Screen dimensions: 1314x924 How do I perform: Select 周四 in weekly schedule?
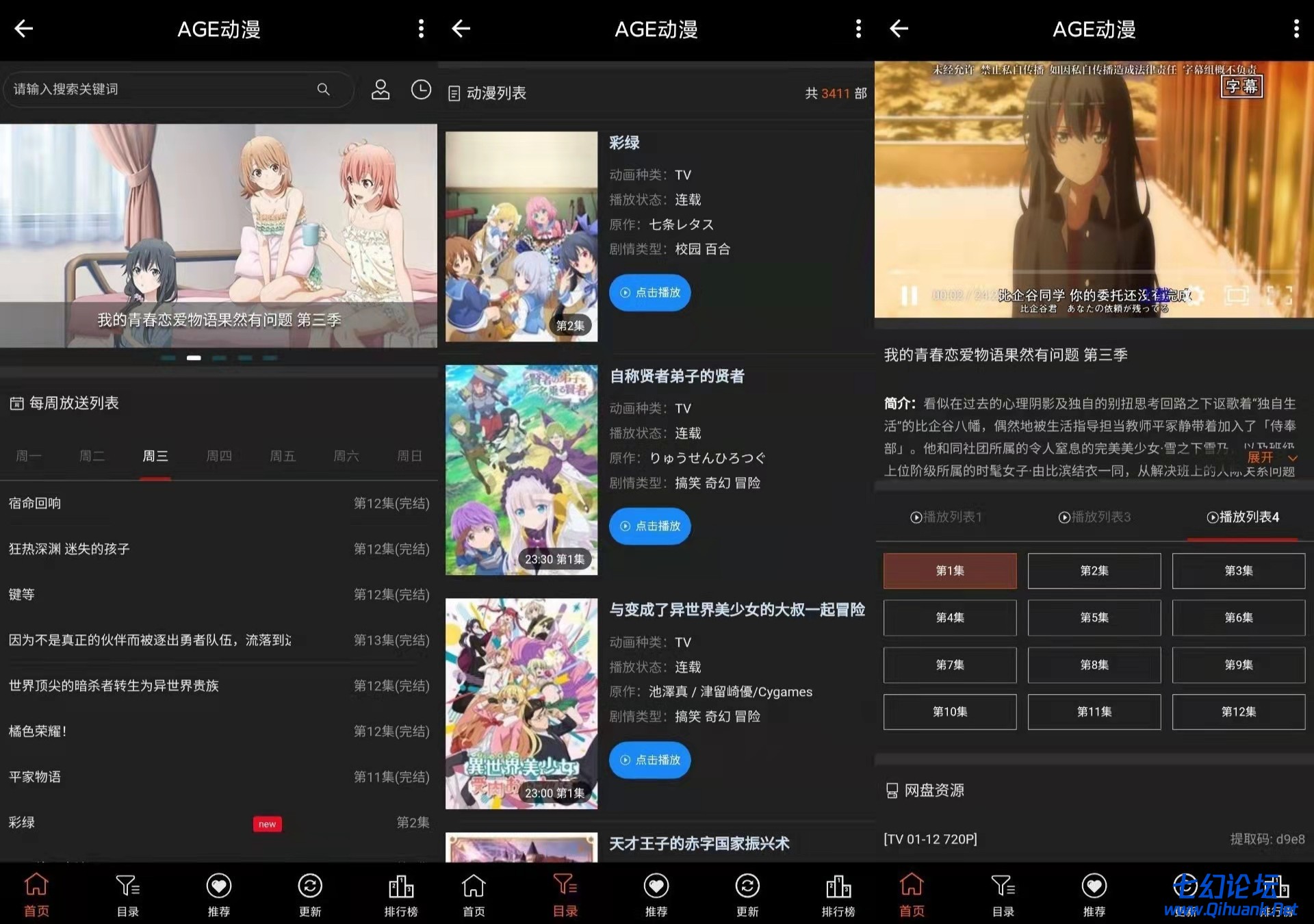pos(219,456)
